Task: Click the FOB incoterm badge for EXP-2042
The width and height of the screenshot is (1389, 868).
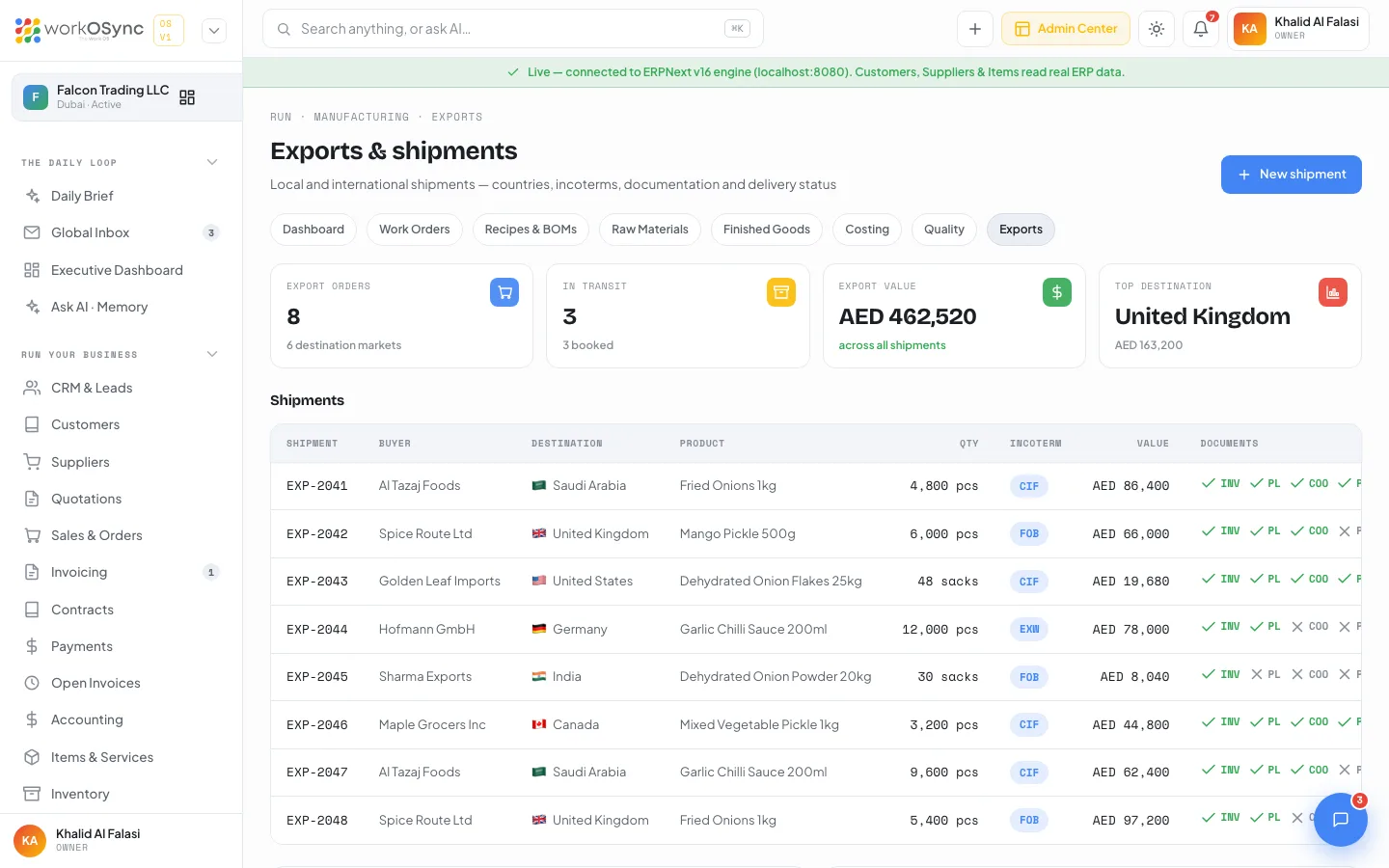Action: coord(1029,534)
